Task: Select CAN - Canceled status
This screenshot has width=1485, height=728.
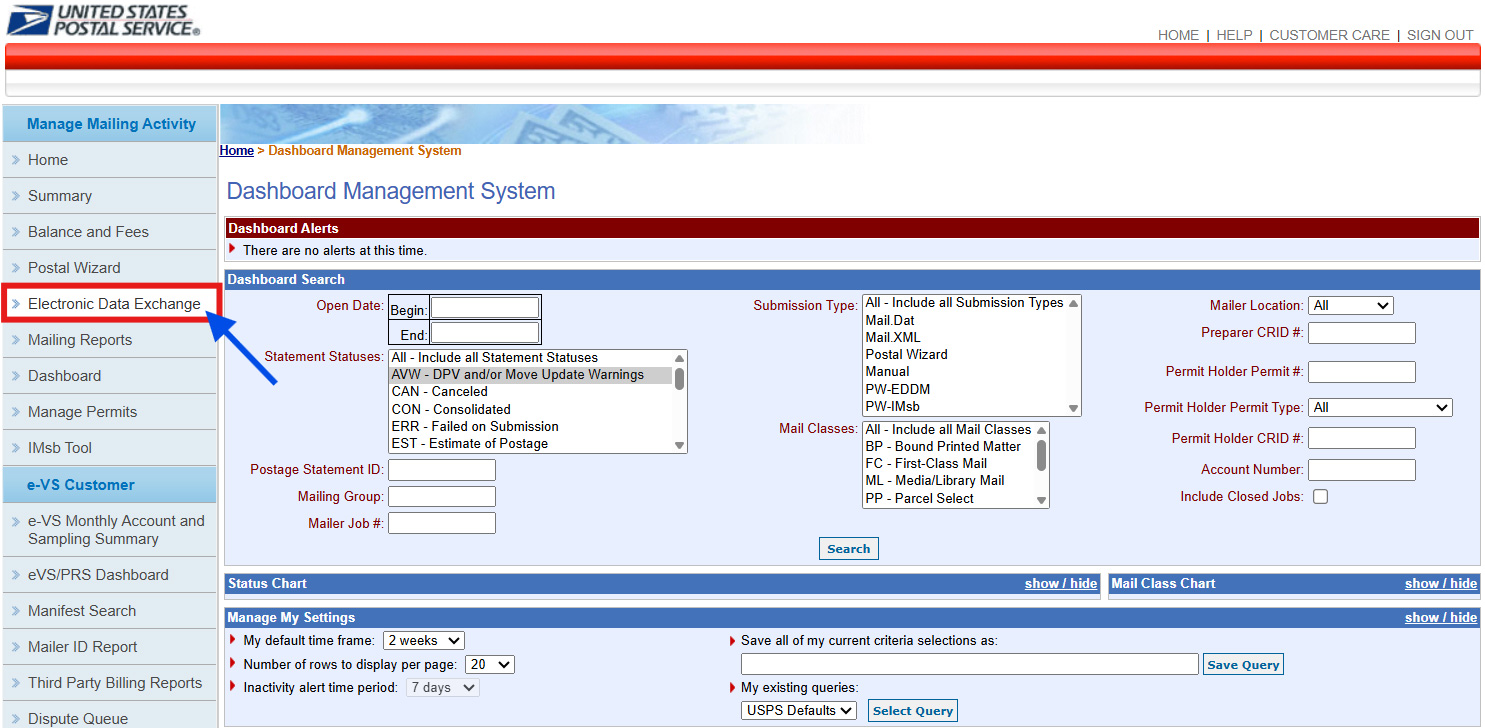Action: [x=530, y=392]
